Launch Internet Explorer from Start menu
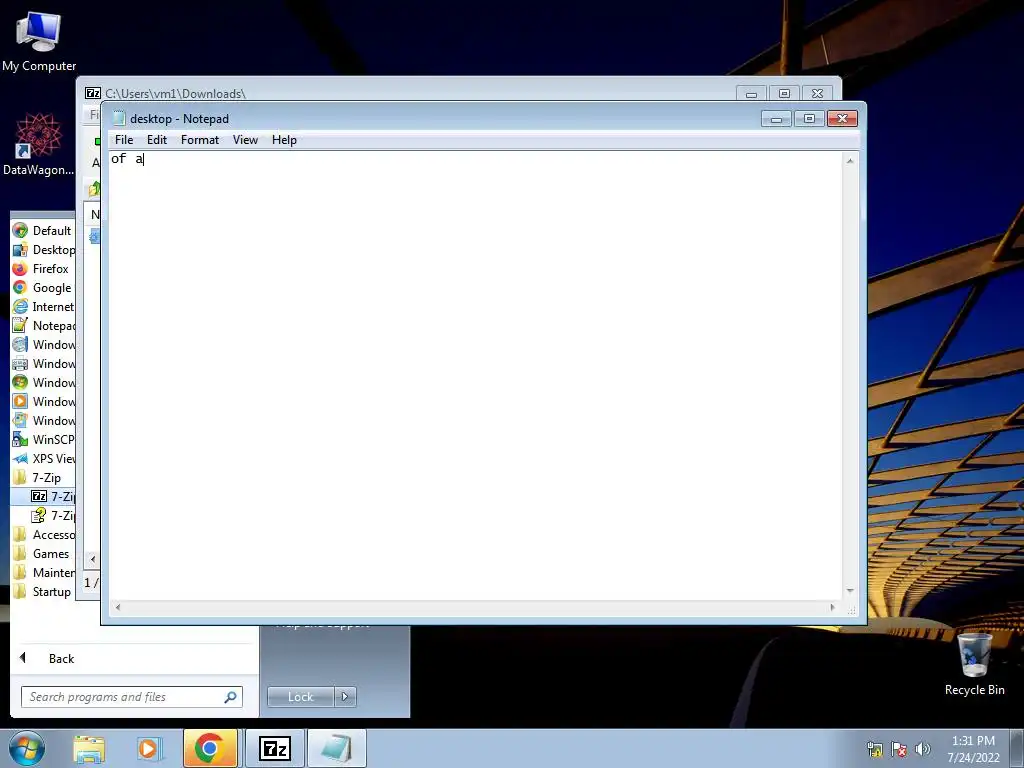 pyautogui.click(x=43, y=306)
